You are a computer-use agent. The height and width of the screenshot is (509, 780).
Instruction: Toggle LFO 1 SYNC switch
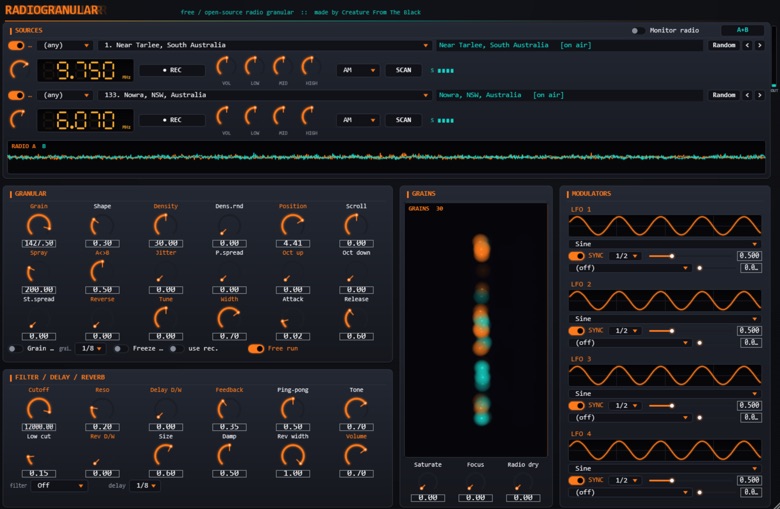click(577, 256)
